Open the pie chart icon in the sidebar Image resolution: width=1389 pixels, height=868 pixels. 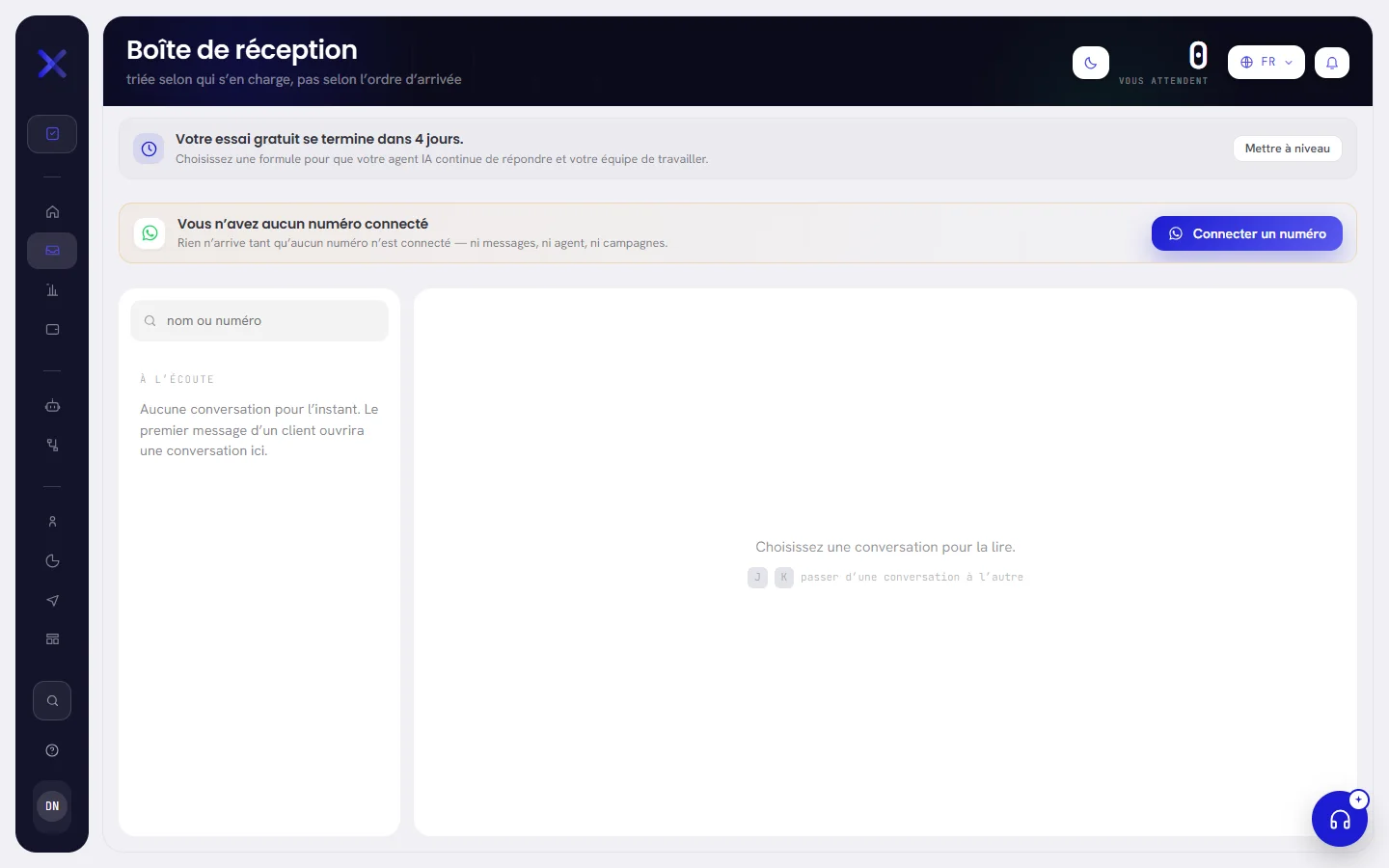click(52, 561)
